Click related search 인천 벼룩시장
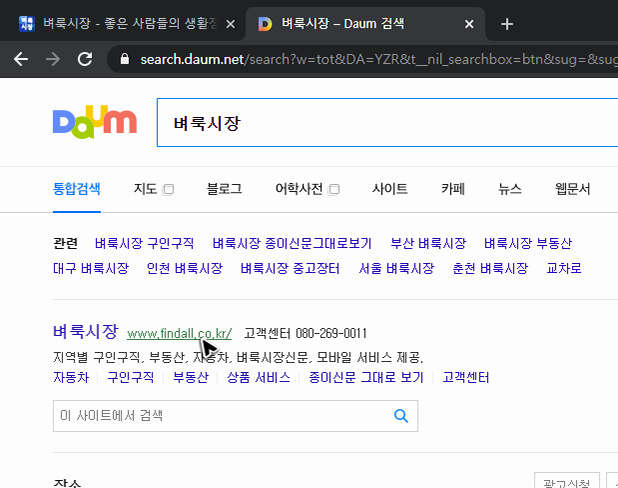This screenshot has width=618, height=488. 184,268
